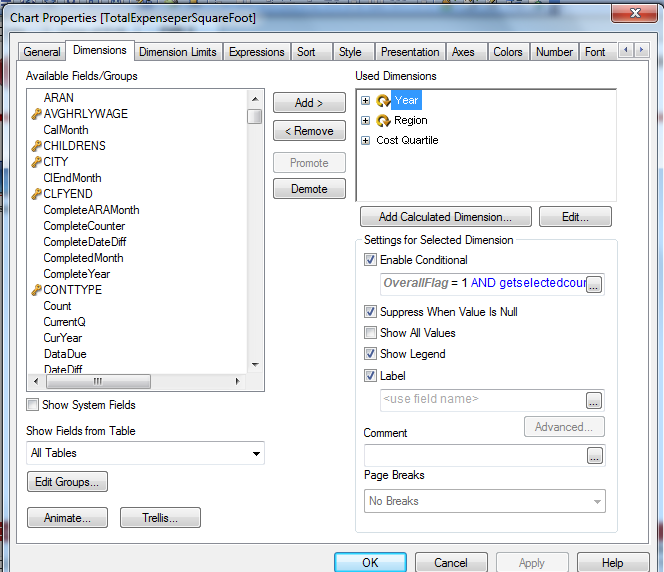Image resolution: width=664 pixels, height=572 pixels.
Task: Click the horizontal scrollbar thumb in field list
Action: (x=98, y=381)
